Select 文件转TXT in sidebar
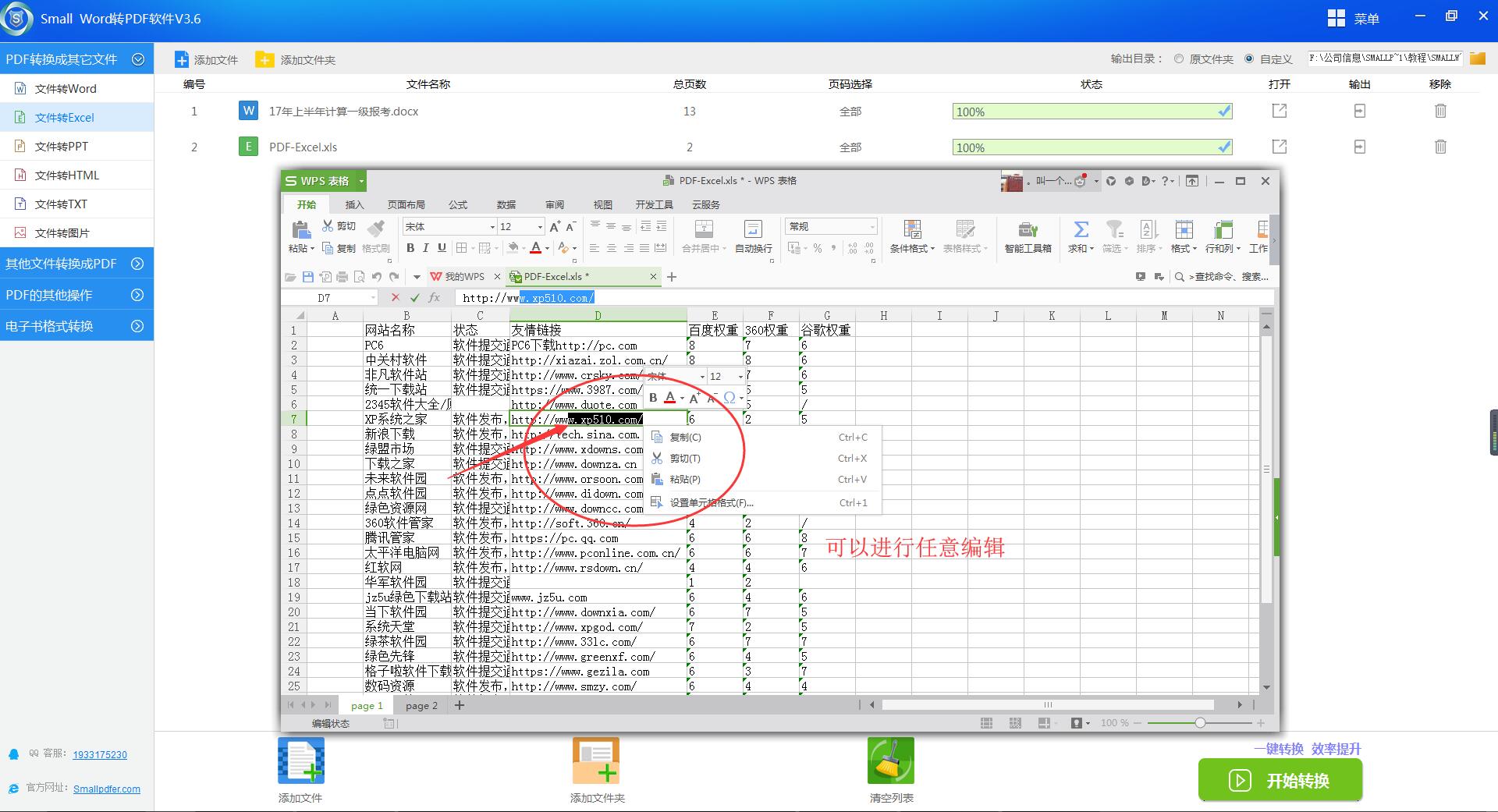1498x812 pixels. [x=76, y=204]
